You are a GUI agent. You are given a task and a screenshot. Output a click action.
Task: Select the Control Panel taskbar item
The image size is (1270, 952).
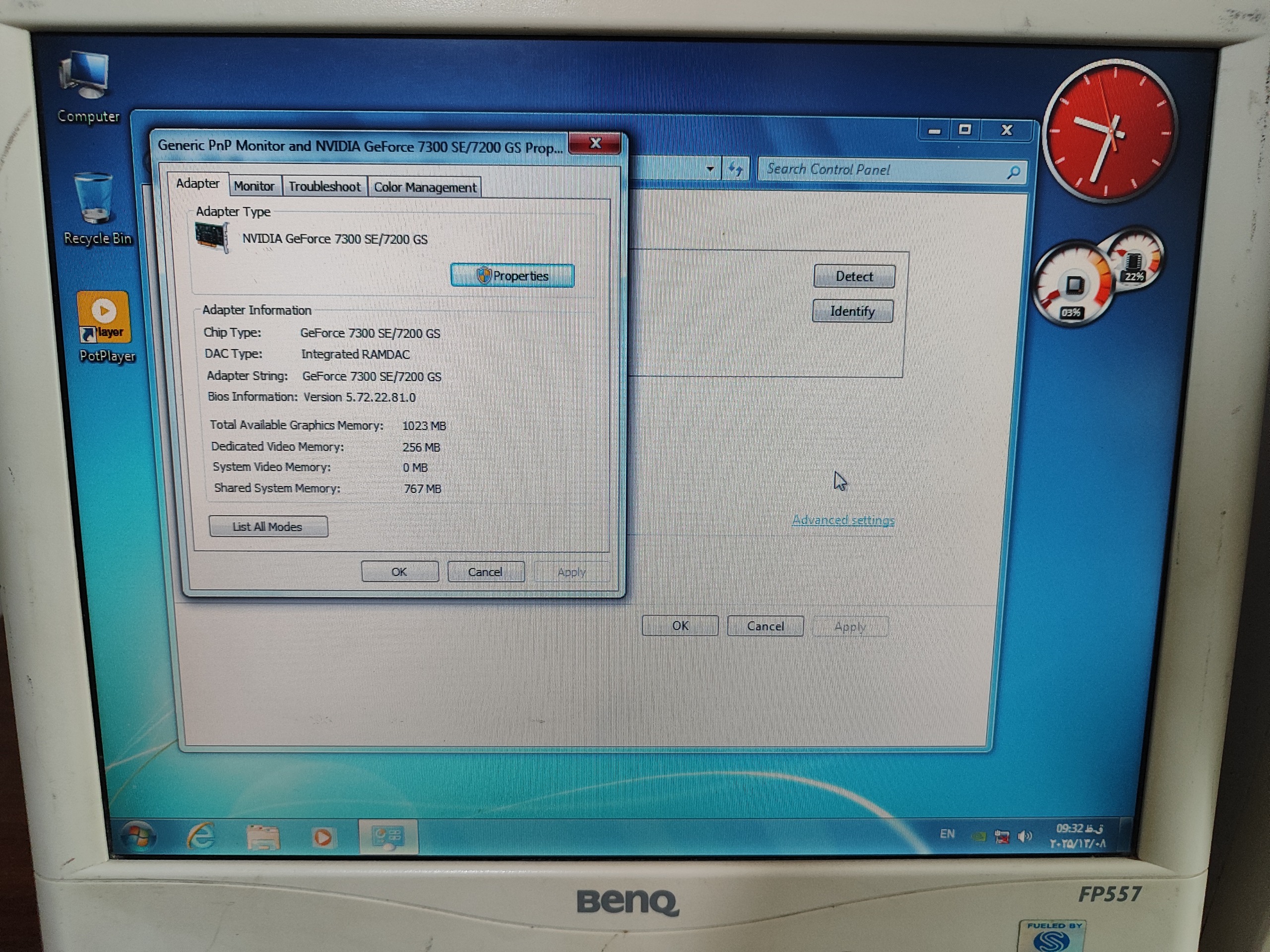click(388, 837)
